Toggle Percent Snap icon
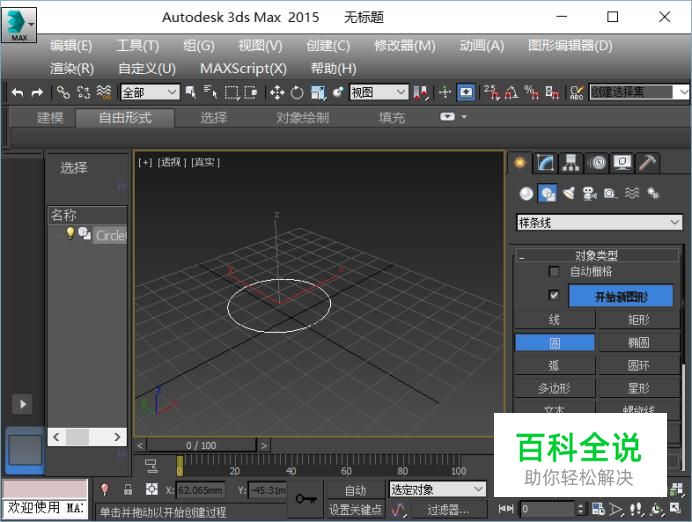This screenshot has width=692, height=522. click(532, 93)
